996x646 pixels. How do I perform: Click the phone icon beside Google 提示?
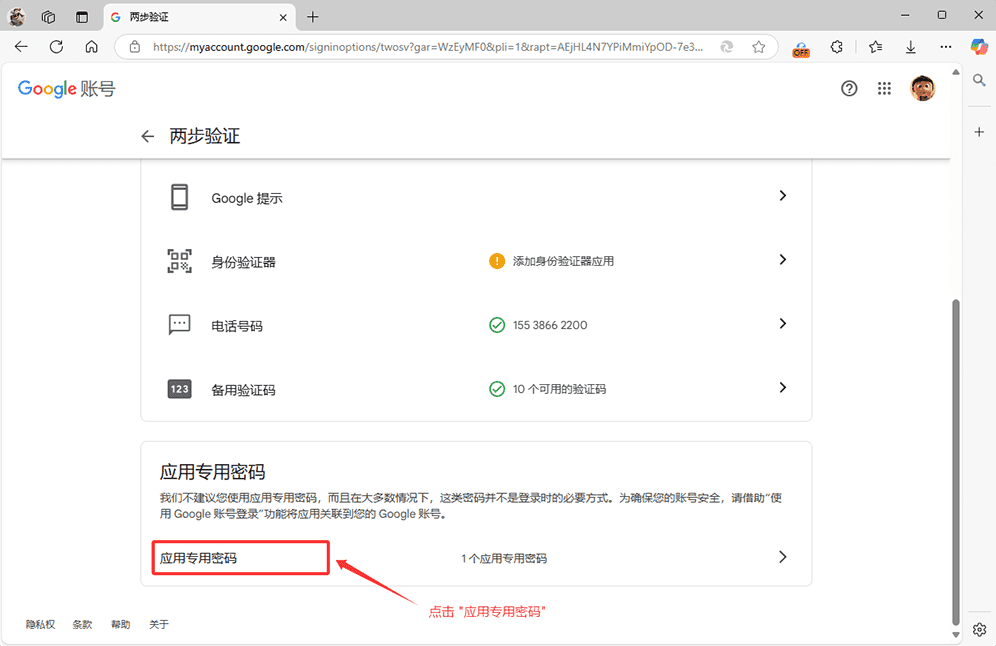click(x=179, y=197)
